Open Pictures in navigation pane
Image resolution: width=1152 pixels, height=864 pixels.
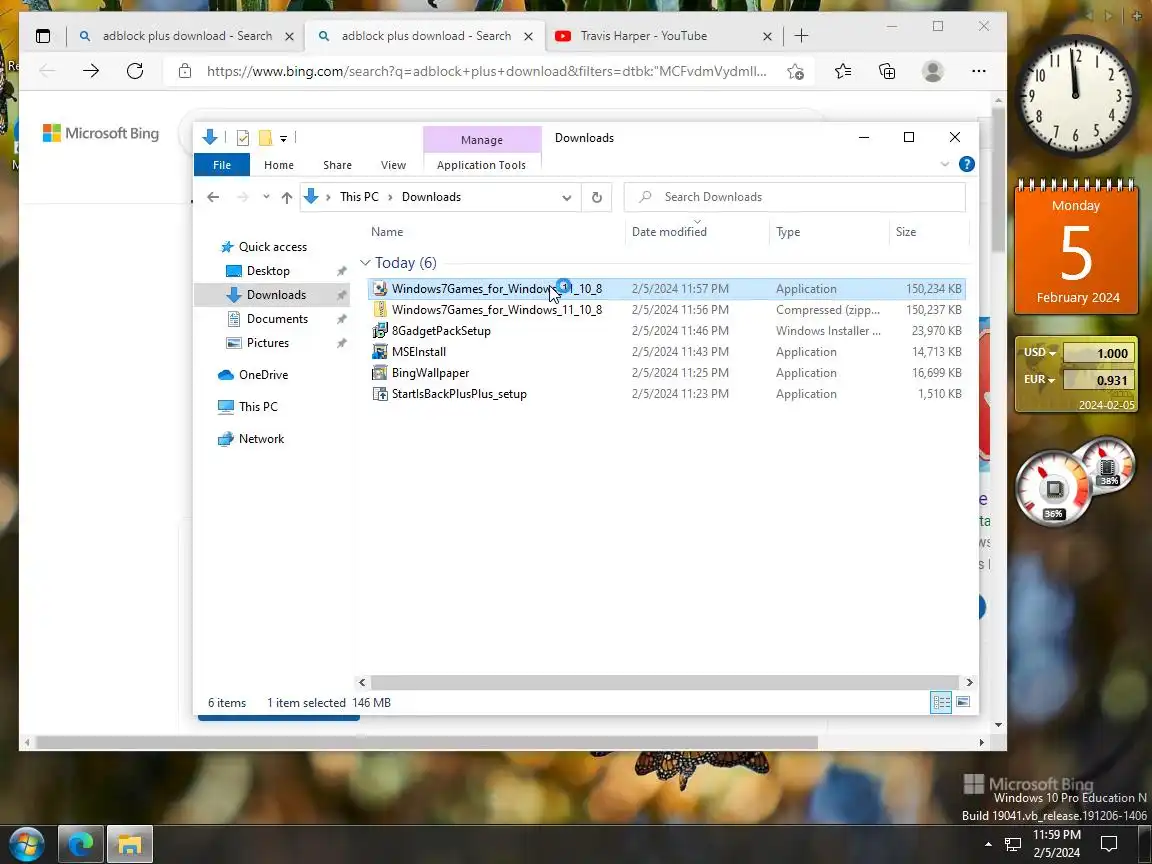[267, 343]
